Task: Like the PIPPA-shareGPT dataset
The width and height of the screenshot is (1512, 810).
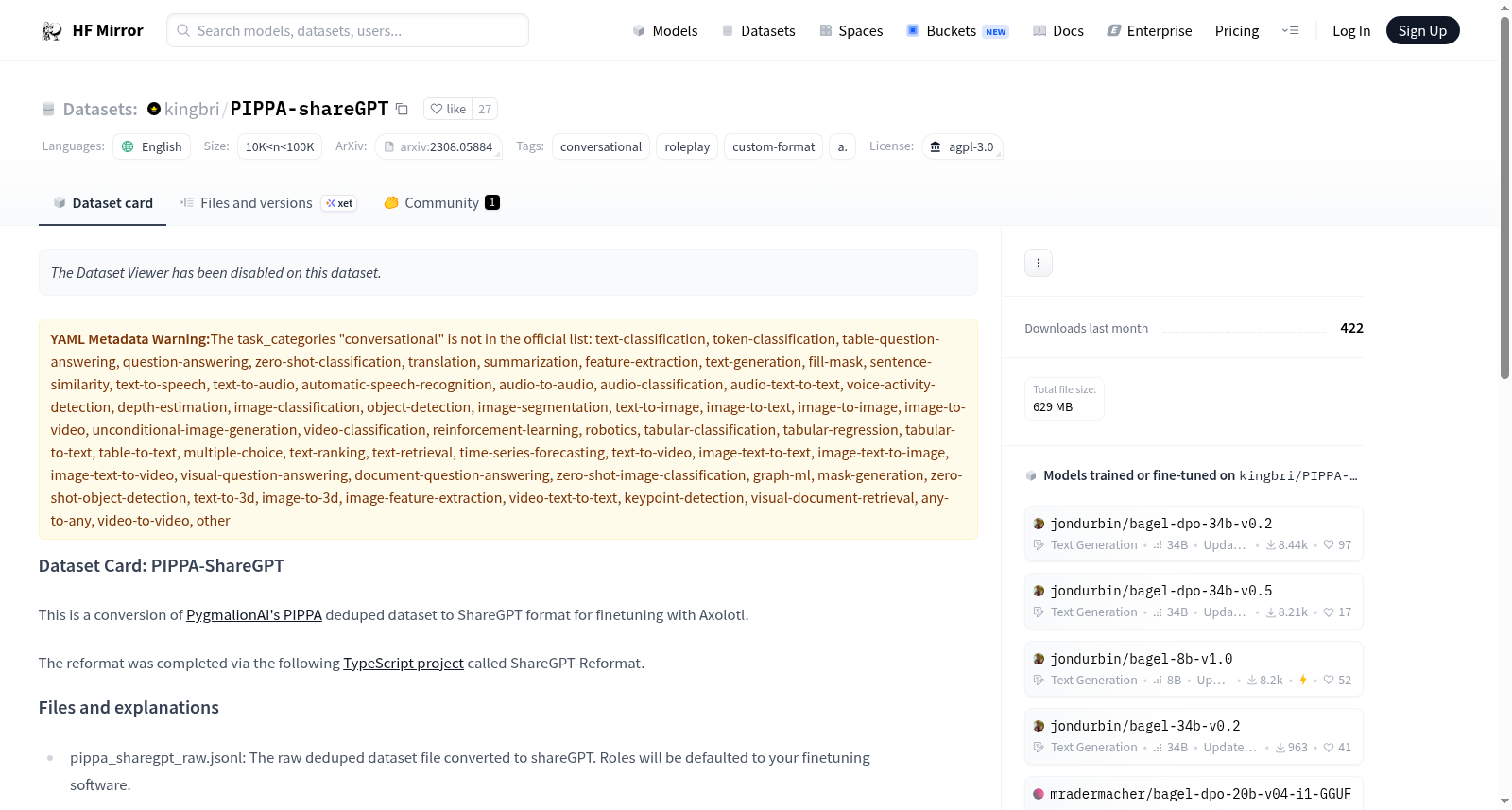Action: pos(448,109)
